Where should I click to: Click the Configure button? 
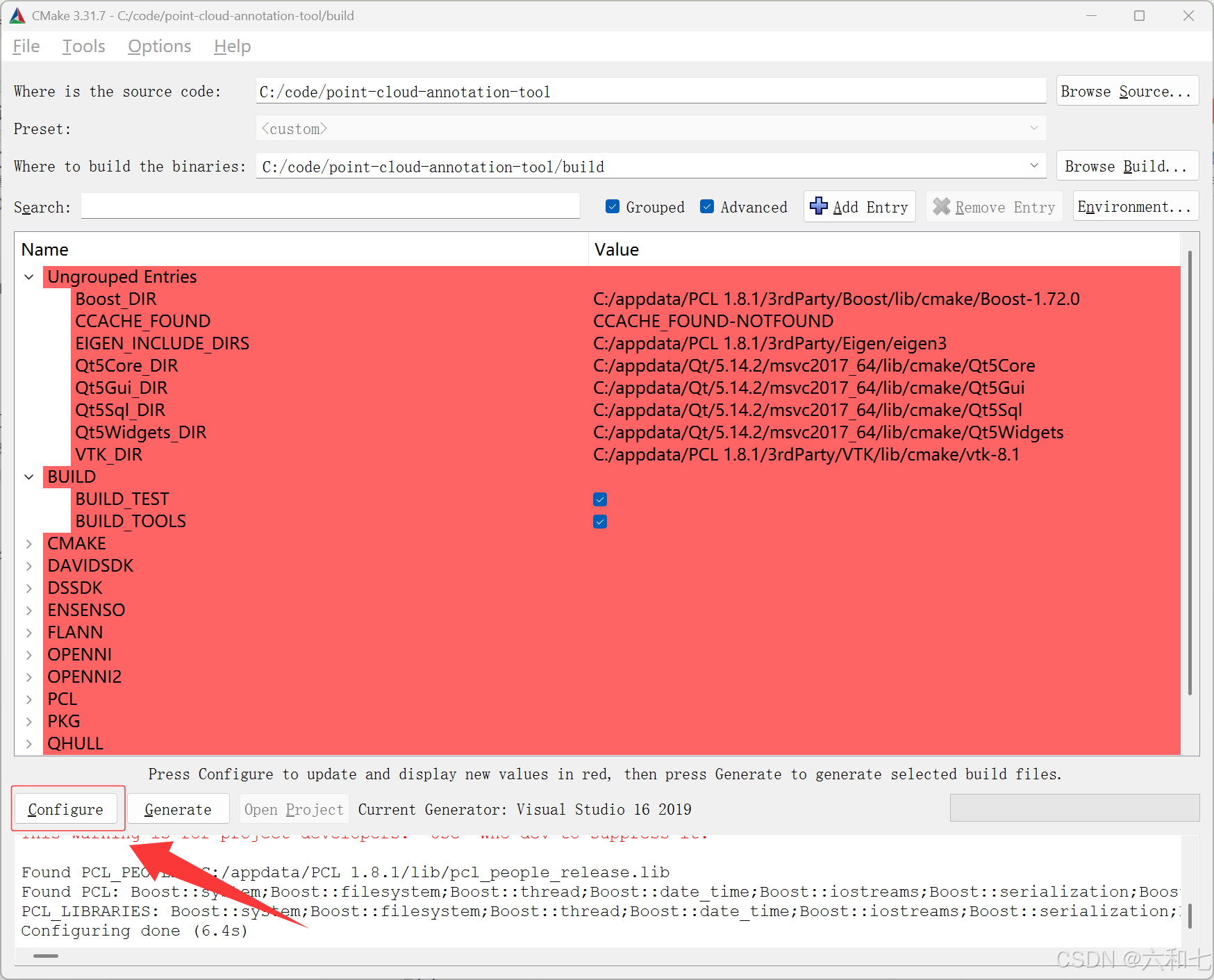point(66,809)
